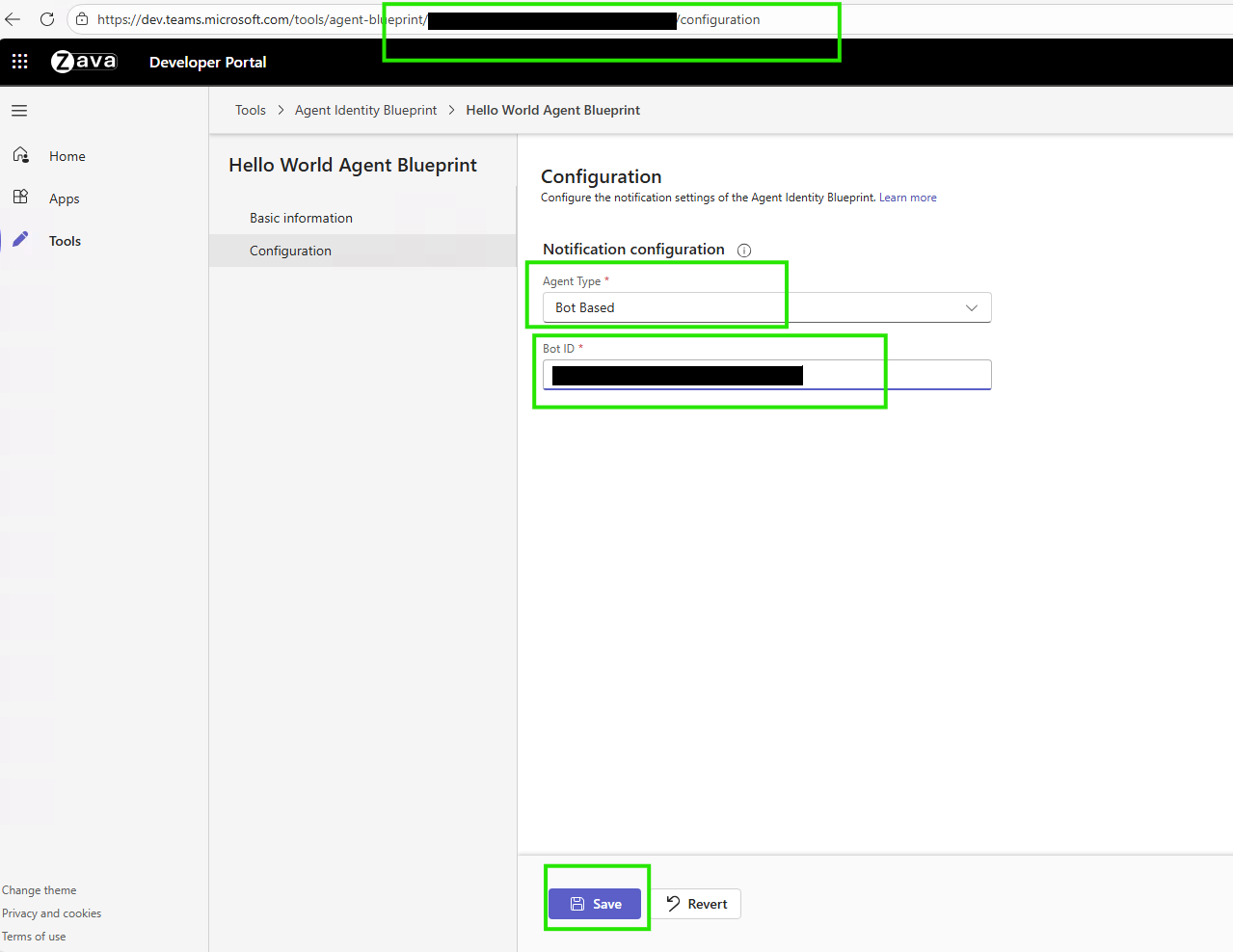Open Agent Identity Blueprint from the breadcrumb
Image resolution: width=1233 pixels, height=952 pixels.
[365, 110]
